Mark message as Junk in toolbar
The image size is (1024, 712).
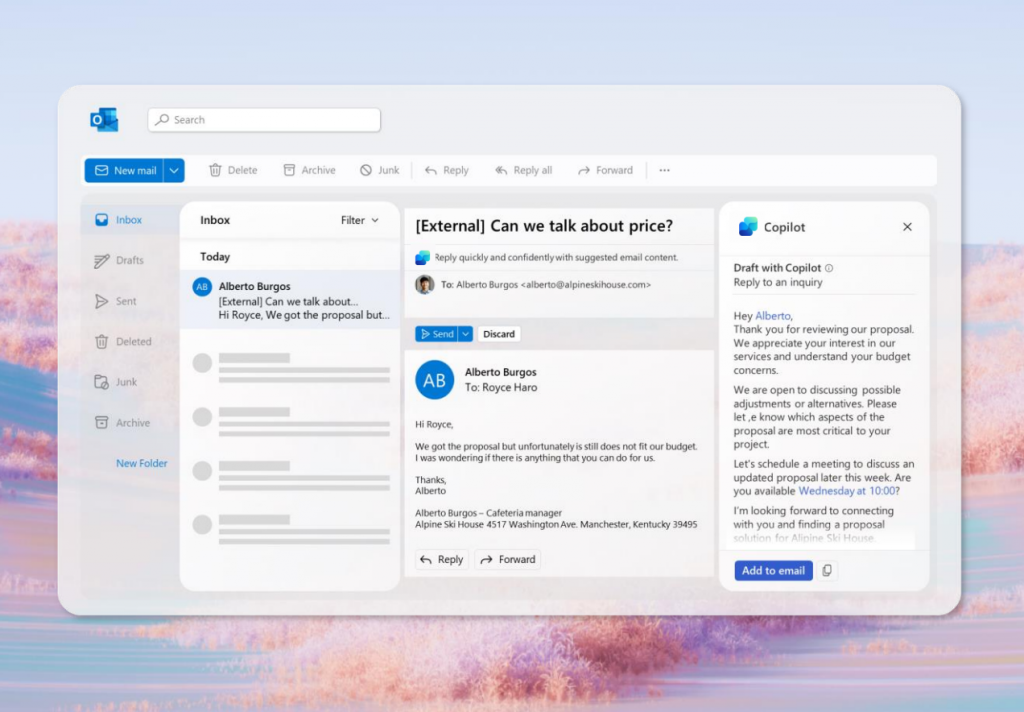(x=379, y=170)
